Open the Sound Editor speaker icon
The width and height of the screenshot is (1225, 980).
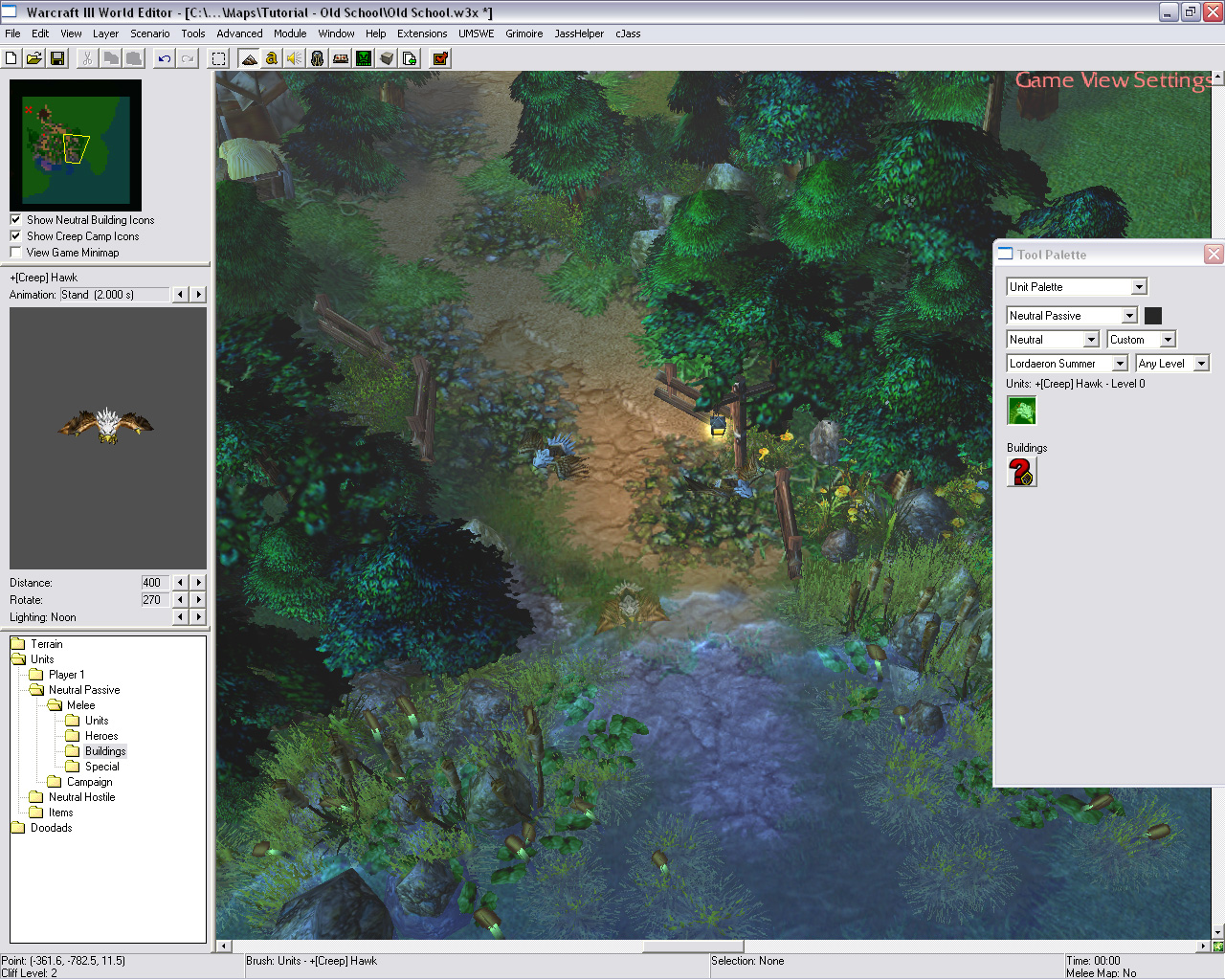coord(295,58)
